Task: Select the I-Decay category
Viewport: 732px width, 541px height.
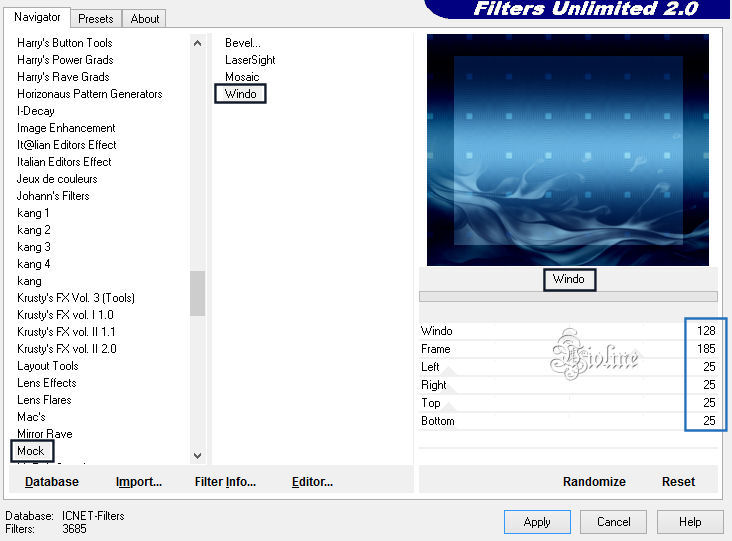Action: pos(36,111)
